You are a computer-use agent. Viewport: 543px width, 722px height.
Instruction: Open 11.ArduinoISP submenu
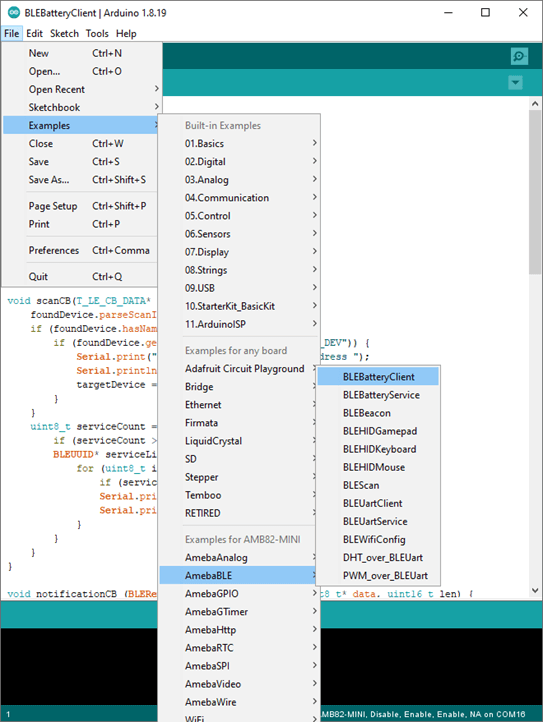tap(239, 324)
